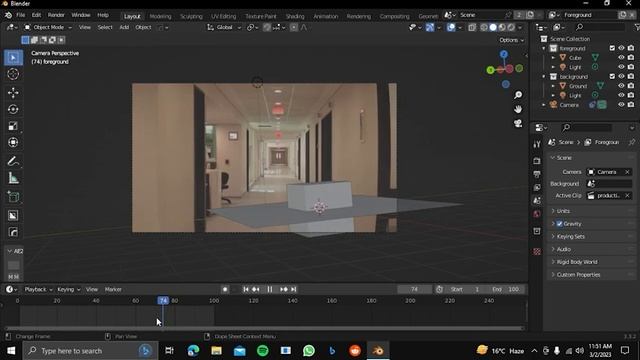Toggle camera view icon in viewport

pyautogui.click(x=518, y=123)
